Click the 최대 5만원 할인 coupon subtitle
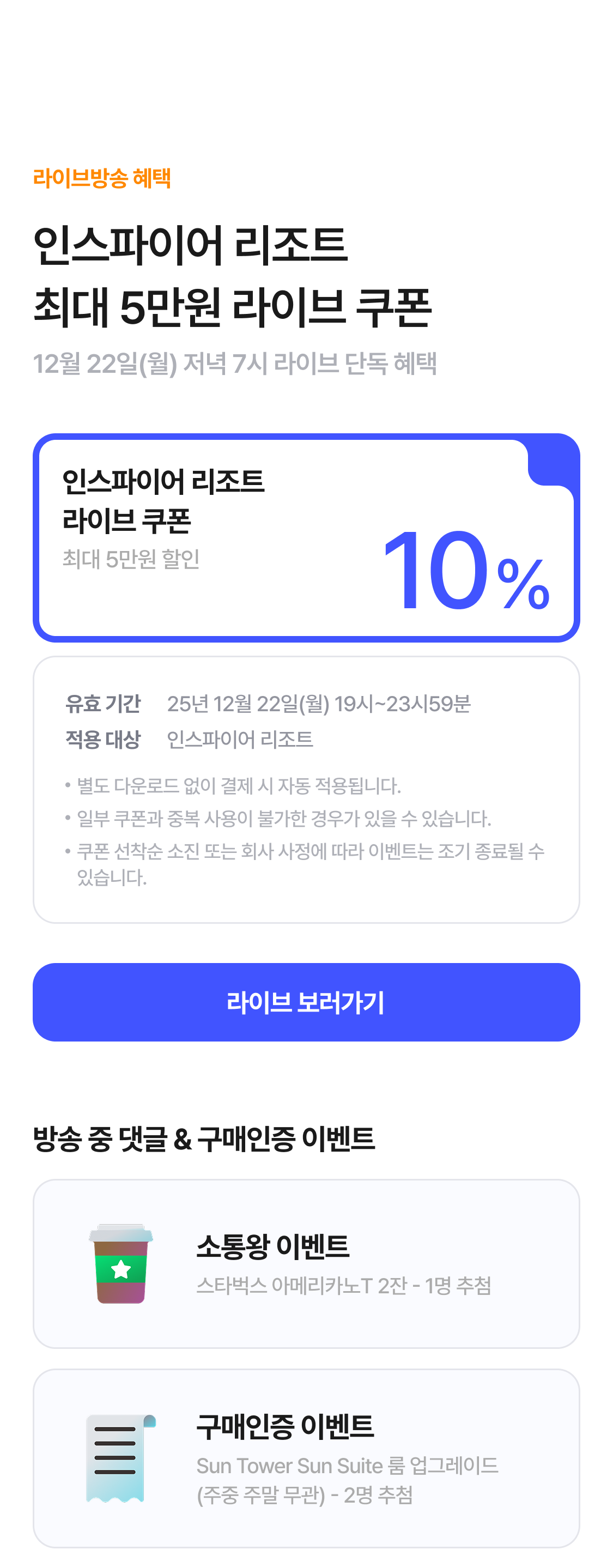This screenshot has height=1568, width=613. [x=131, y=559]
